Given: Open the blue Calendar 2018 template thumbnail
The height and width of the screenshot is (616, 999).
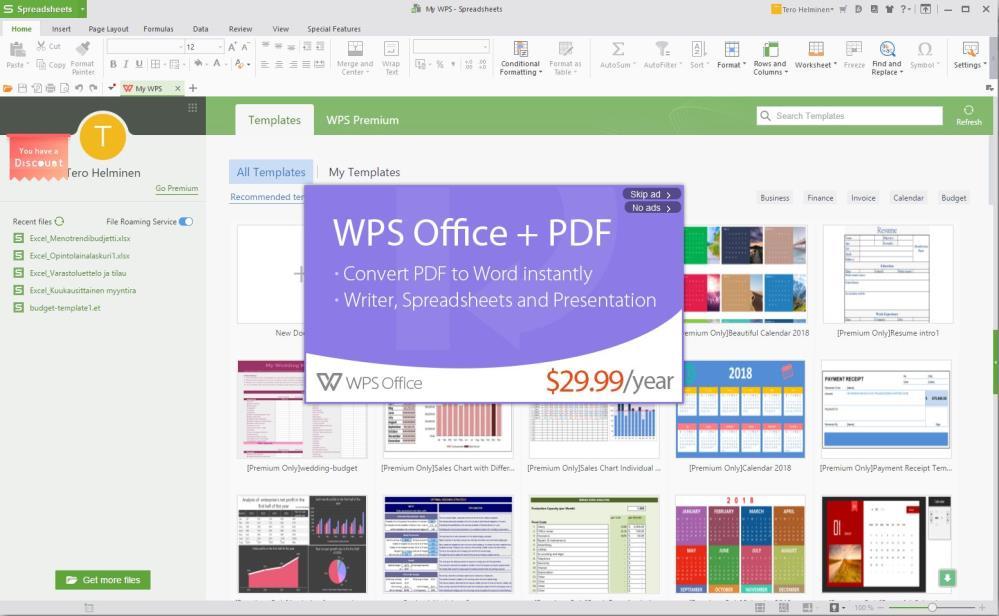Looking at the screenshot, I should [740, 409].
